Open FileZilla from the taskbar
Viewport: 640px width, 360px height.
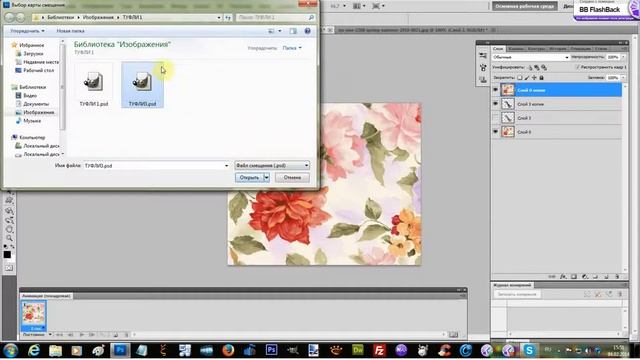[x=379, y=350]
